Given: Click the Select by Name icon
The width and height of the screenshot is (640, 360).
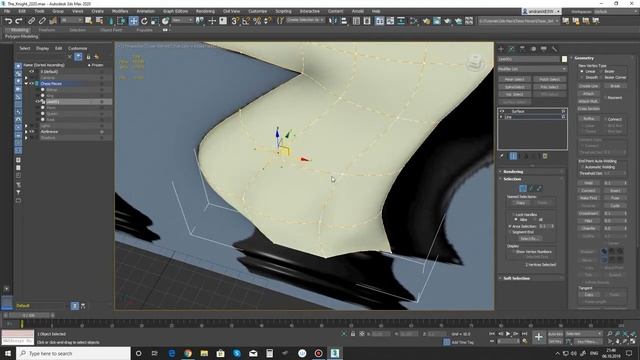Looking at the screenshot, I should pyautogui.click(x=99, y=21).
